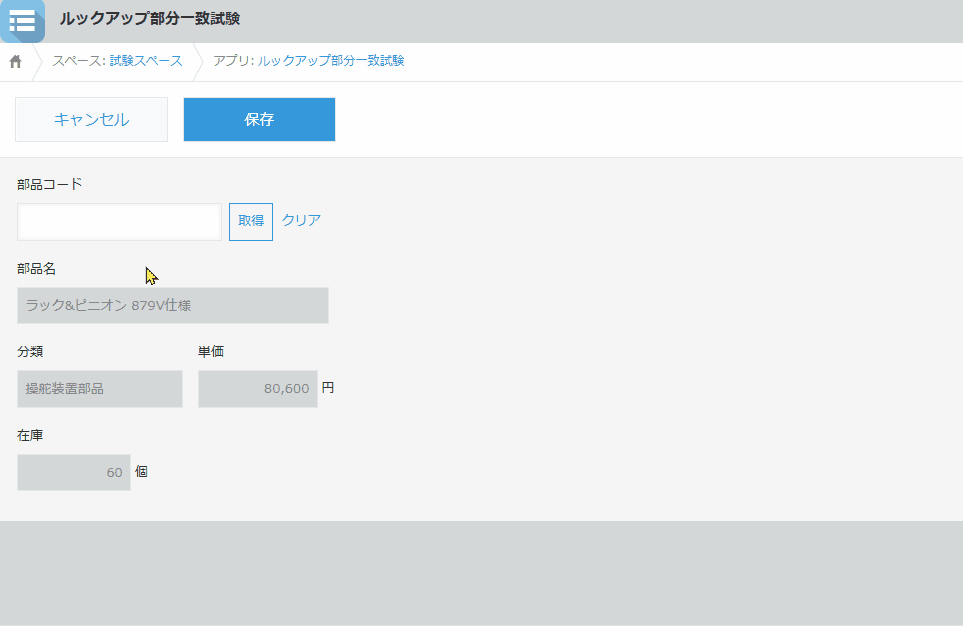Click the 部品コード field label
This screenshot has width=963, height=626.
pos(50,184)
